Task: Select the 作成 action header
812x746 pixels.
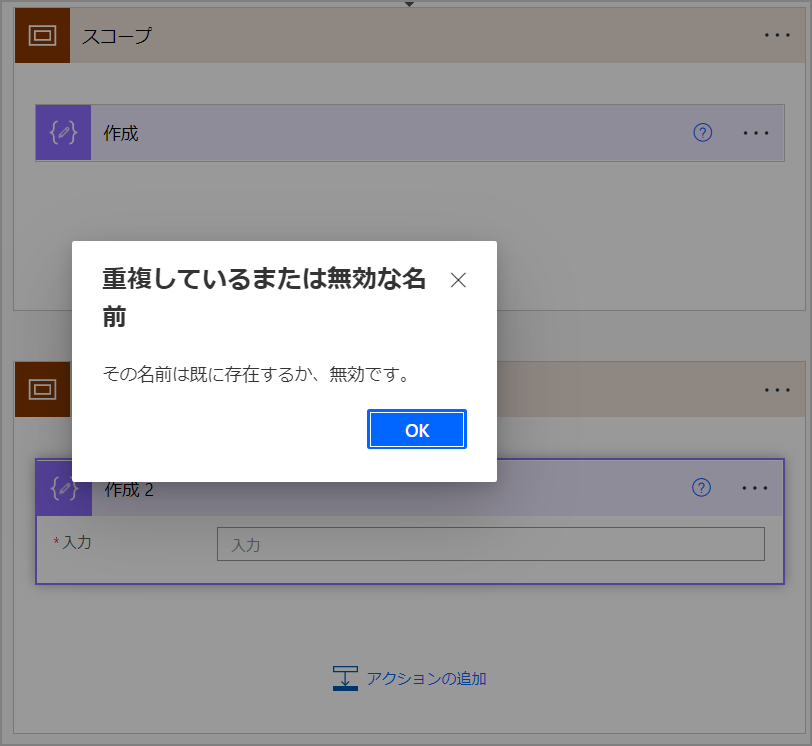Action: [410, 133]
